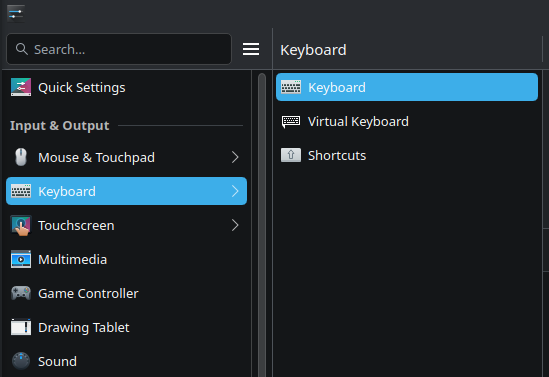Click the Mouse & Touchpad mouse icon
This screenshot has height=377, width=549.
pos(21,157)
